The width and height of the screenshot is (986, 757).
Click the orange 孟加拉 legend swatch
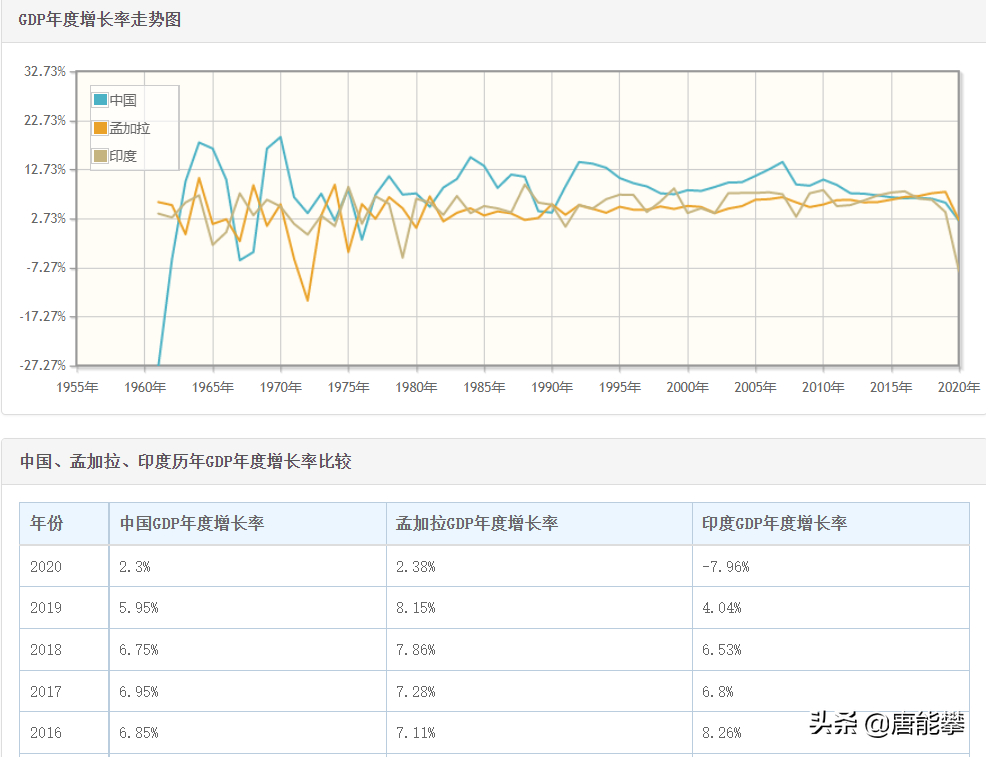click(101, 128)
